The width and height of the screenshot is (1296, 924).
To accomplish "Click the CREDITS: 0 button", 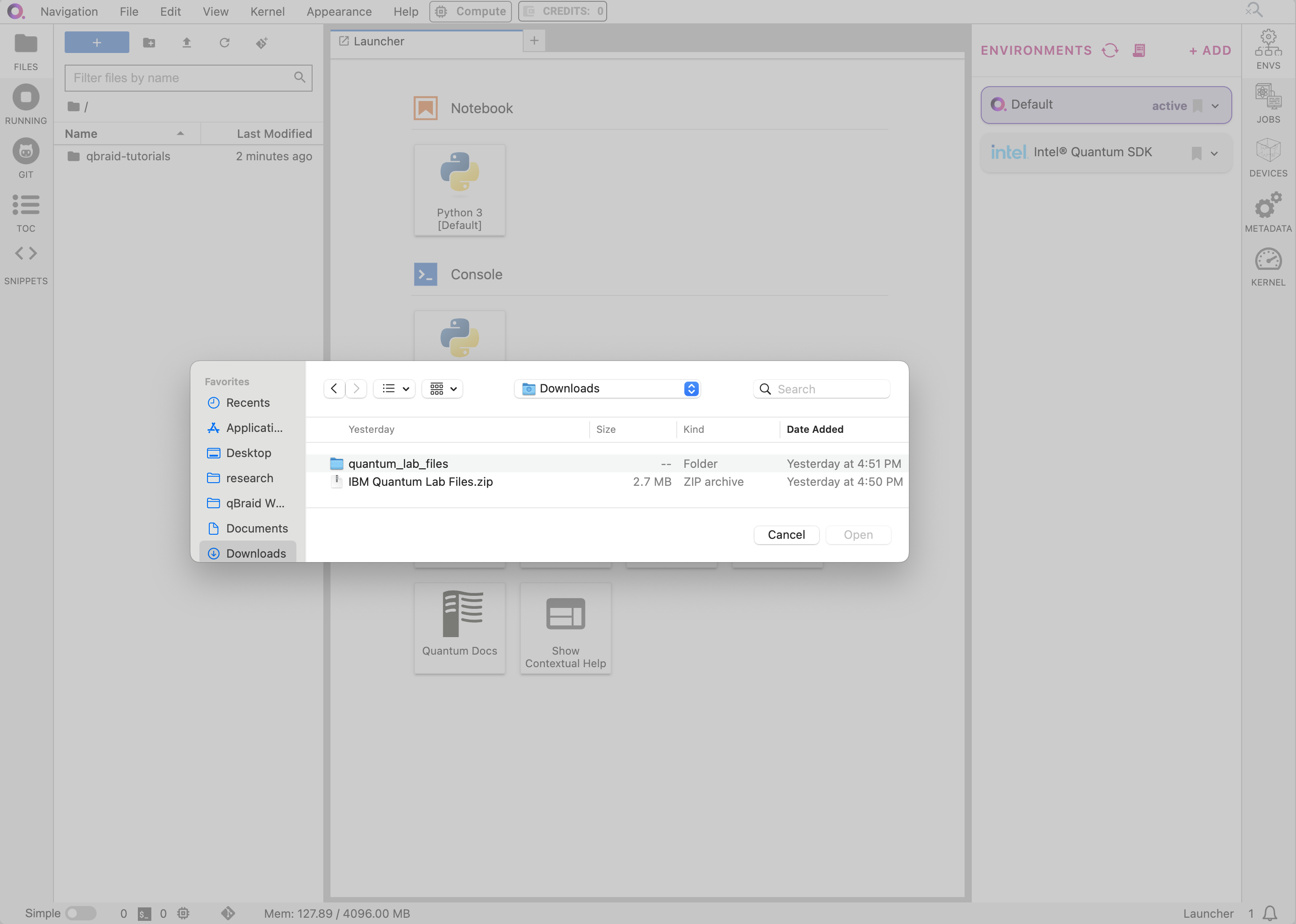I will (562, 11).
